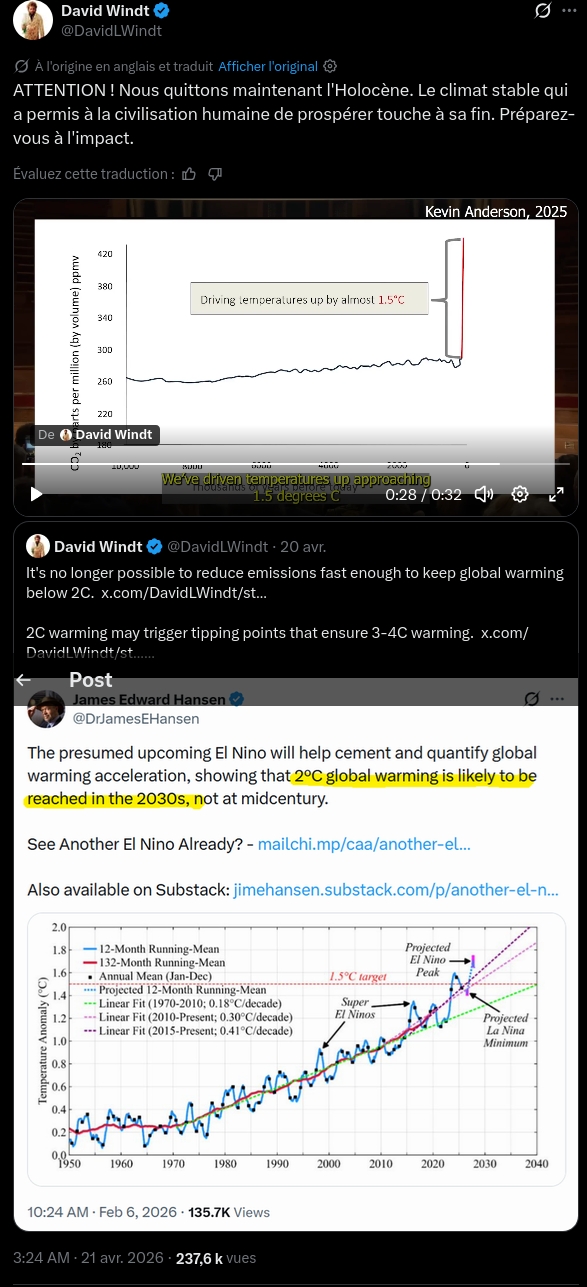
Task: Rate translation with thumbs down
Action: pos(214,174)
